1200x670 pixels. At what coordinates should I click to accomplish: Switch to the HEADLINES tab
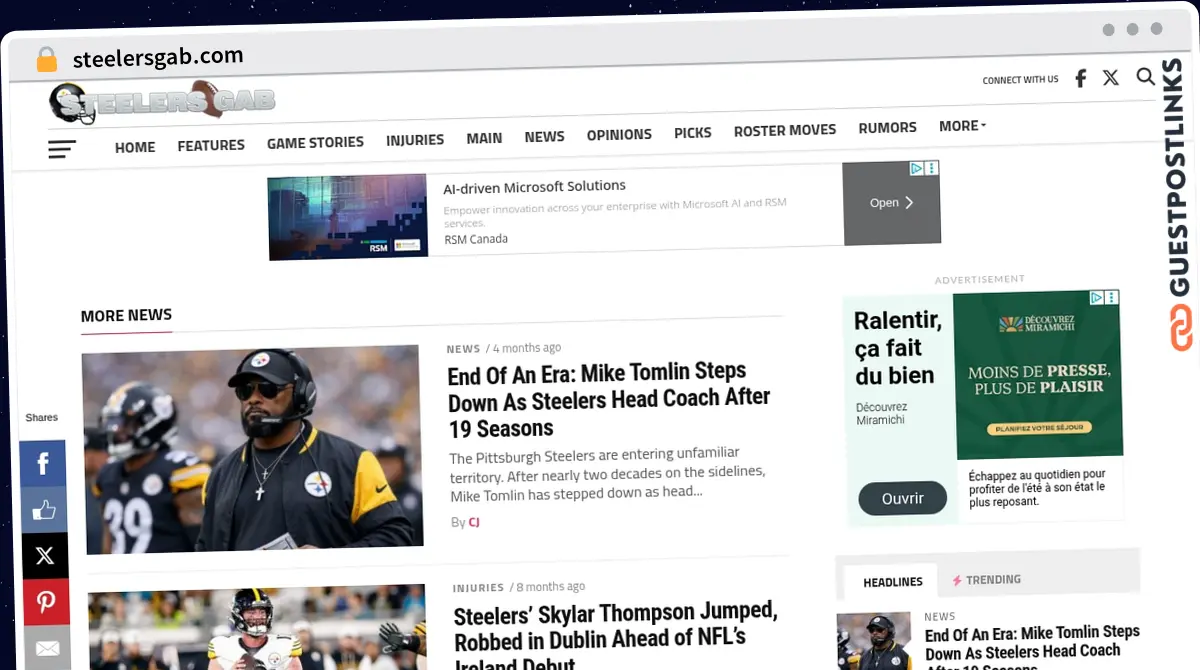pyautogui.click(x=893, y=582)
